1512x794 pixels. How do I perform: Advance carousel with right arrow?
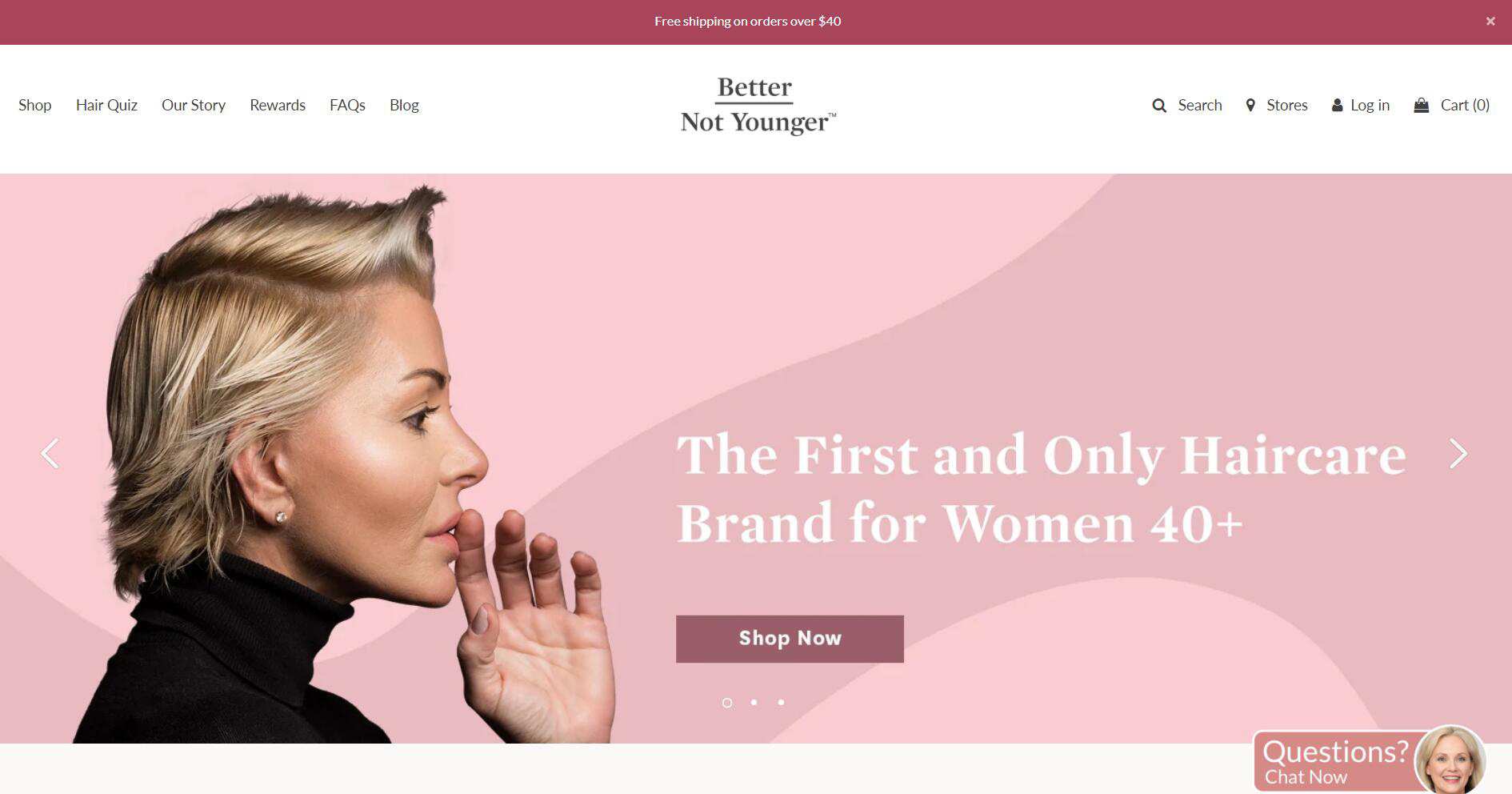(x=1458, y=453)
